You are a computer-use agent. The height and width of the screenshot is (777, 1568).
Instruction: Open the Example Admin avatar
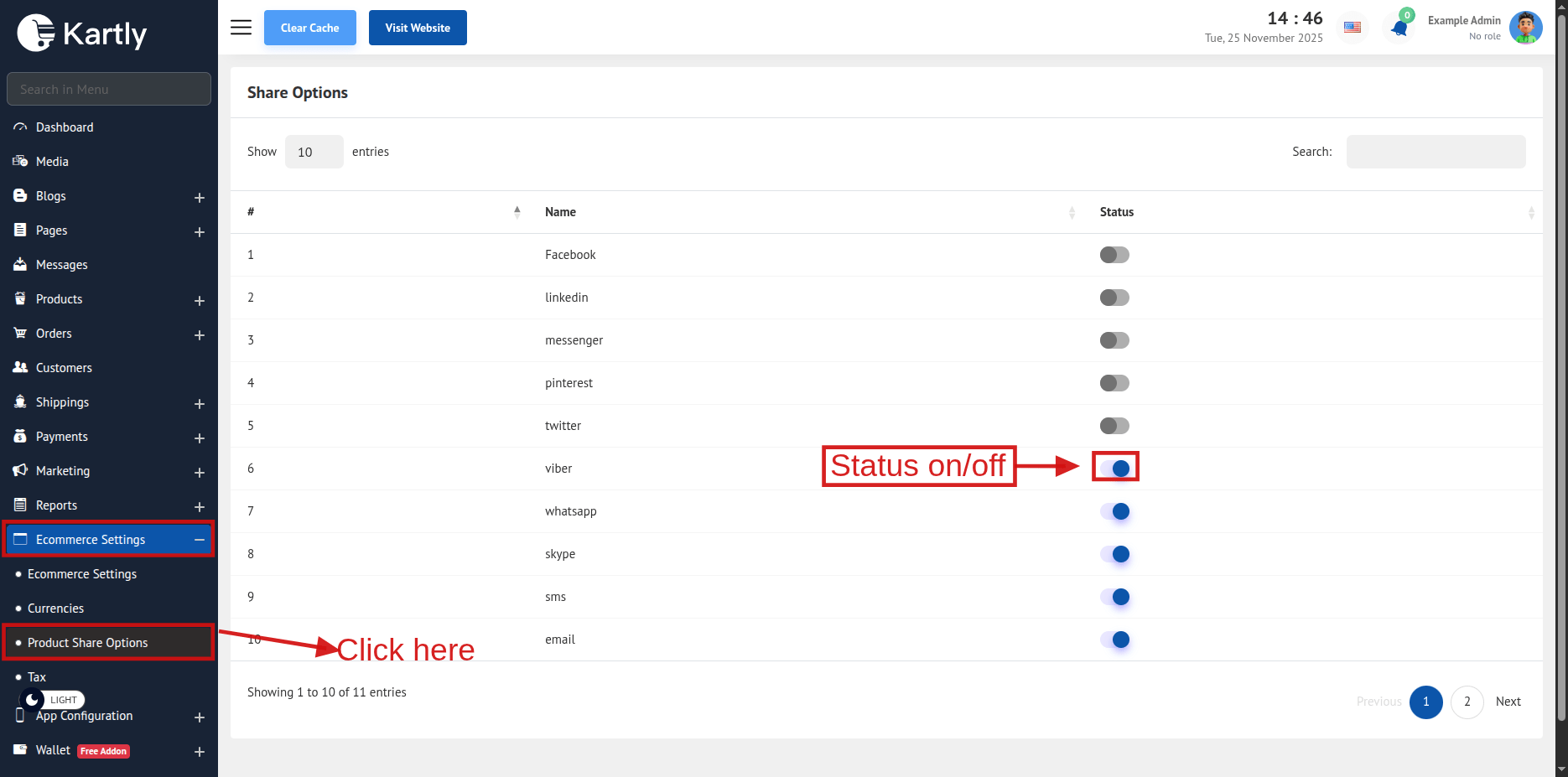(x=1524, y=28)
